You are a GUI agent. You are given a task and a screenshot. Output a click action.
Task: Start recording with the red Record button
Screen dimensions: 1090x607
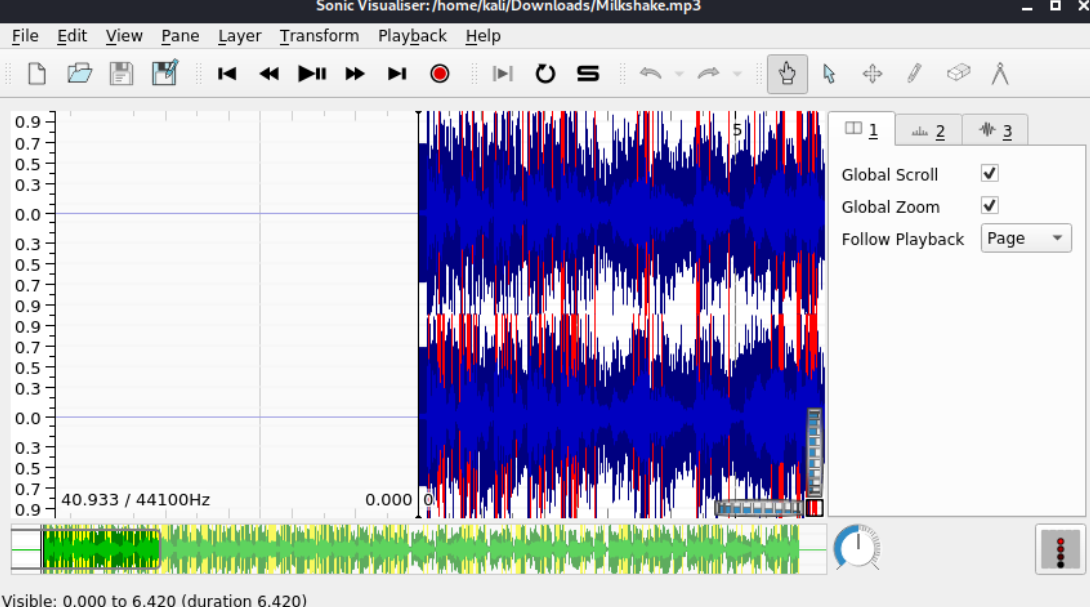click(x=439, y=74)
